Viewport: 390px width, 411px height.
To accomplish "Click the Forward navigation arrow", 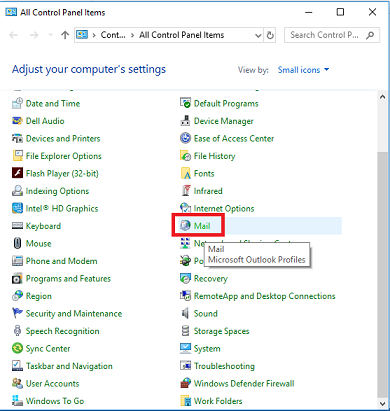I will (34, 35).
